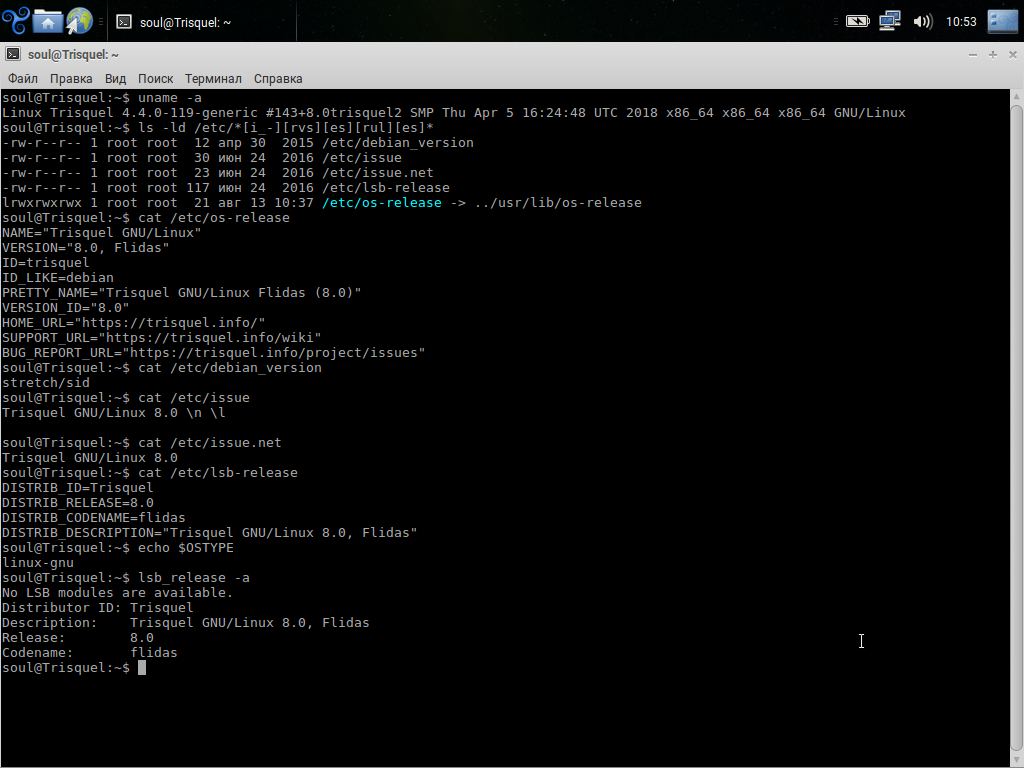Click the '/etc/issue.net' listing row
The height and width of the screenshot is (768, 1024).
coord(217,173)
